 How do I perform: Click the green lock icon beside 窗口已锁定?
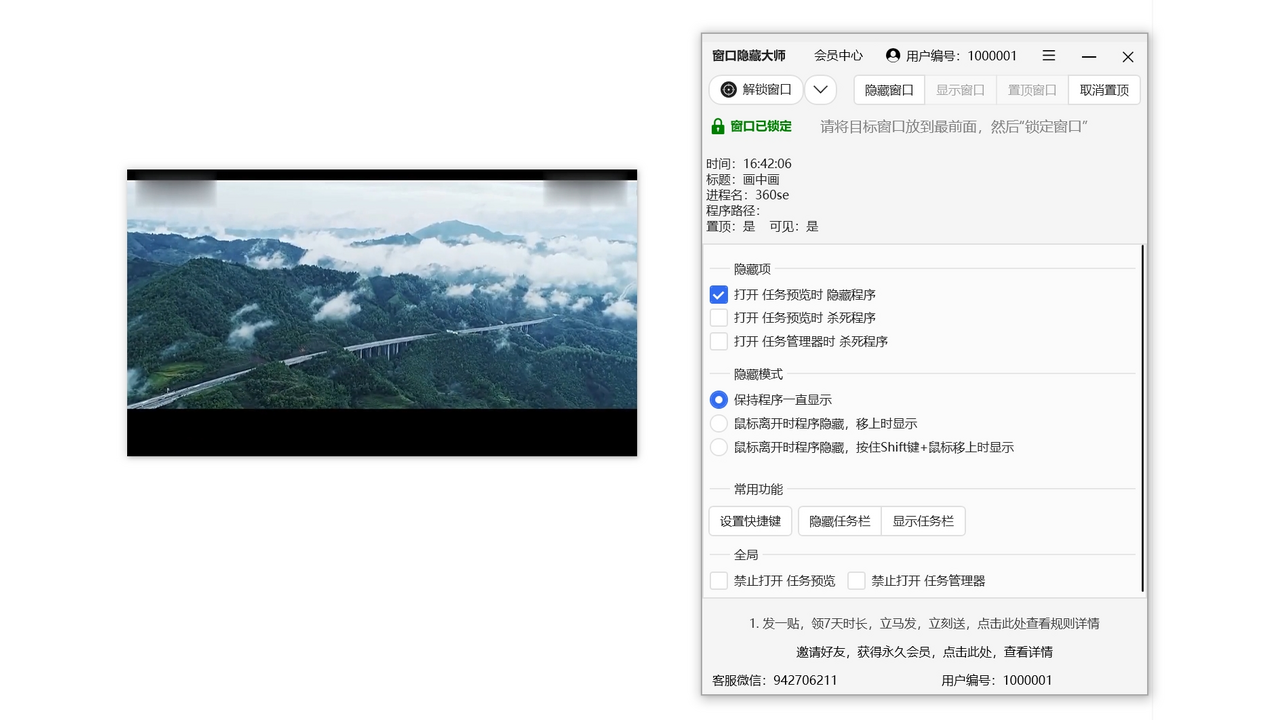pyautogui.click(x=718, y=126)
